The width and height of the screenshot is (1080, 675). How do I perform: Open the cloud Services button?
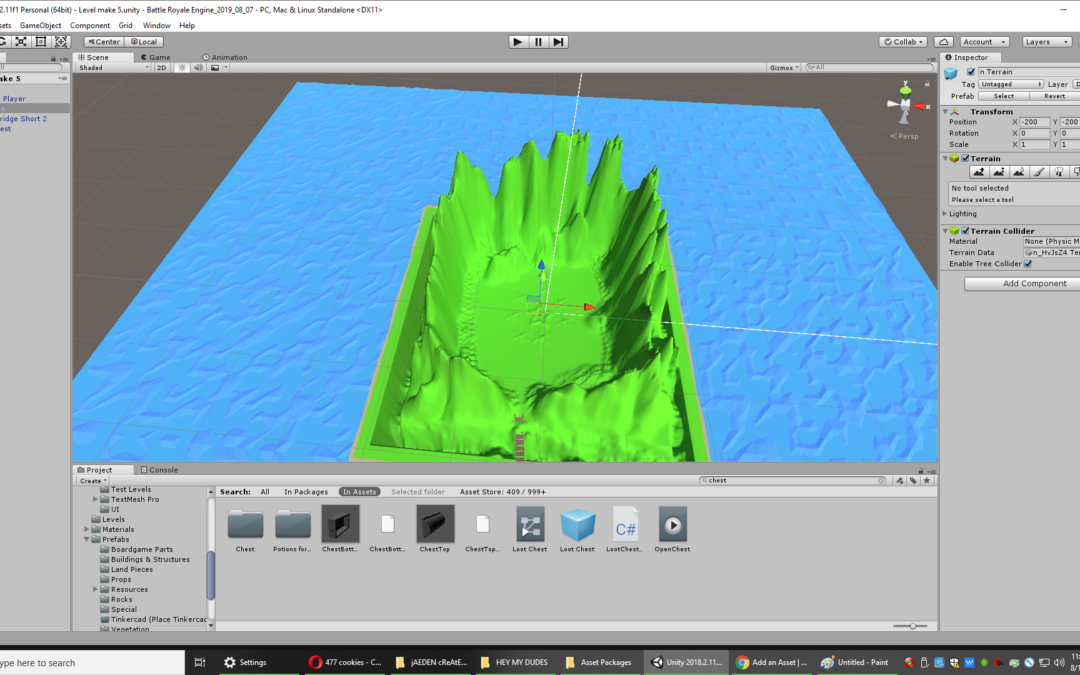click(x=944, y=42)
